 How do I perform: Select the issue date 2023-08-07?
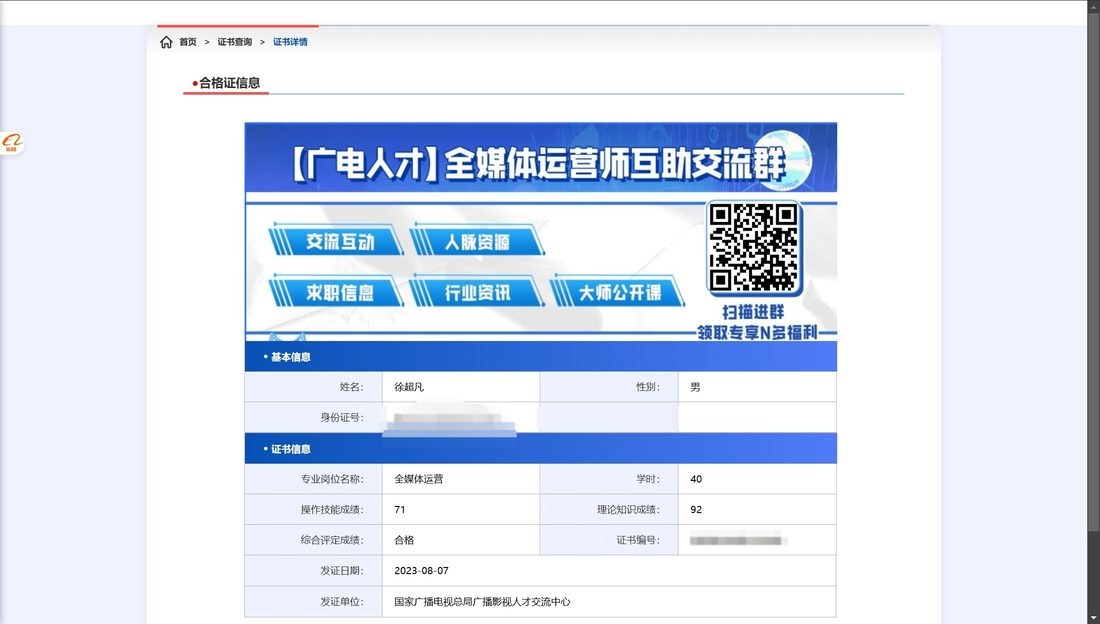click(x=421, y=571)
